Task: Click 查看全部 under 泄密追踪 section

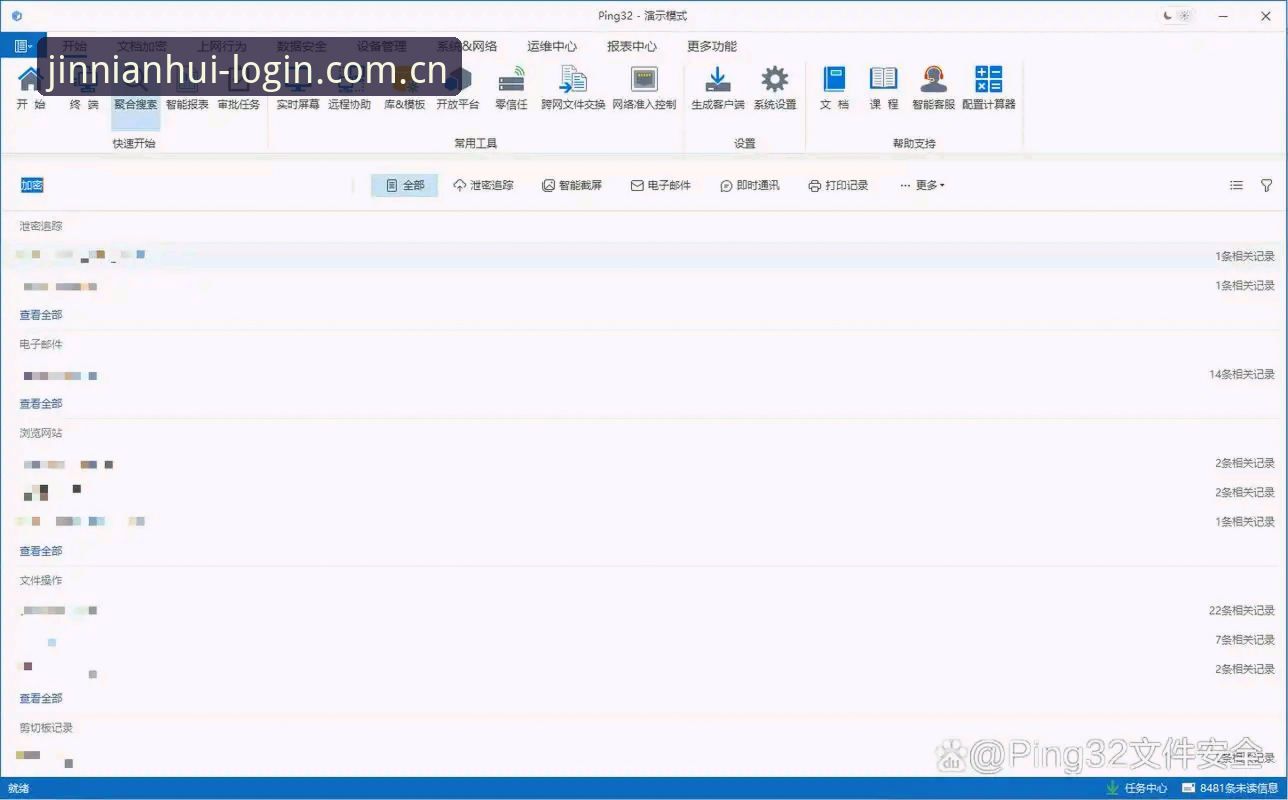Action: [x=41, y=315]
